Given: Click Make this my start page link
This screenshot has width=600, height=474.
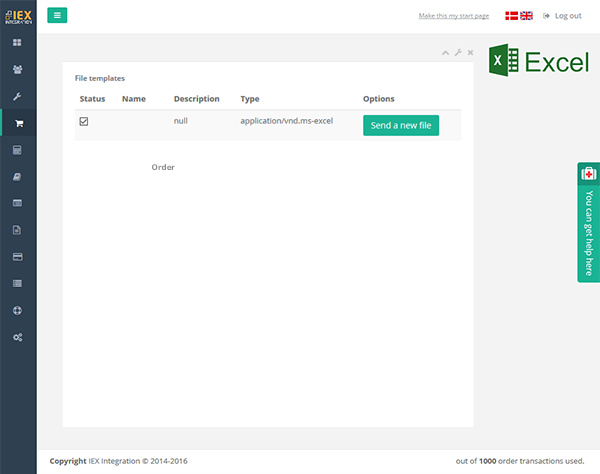Looking at the screenshot, I should [x=454, y=16].
